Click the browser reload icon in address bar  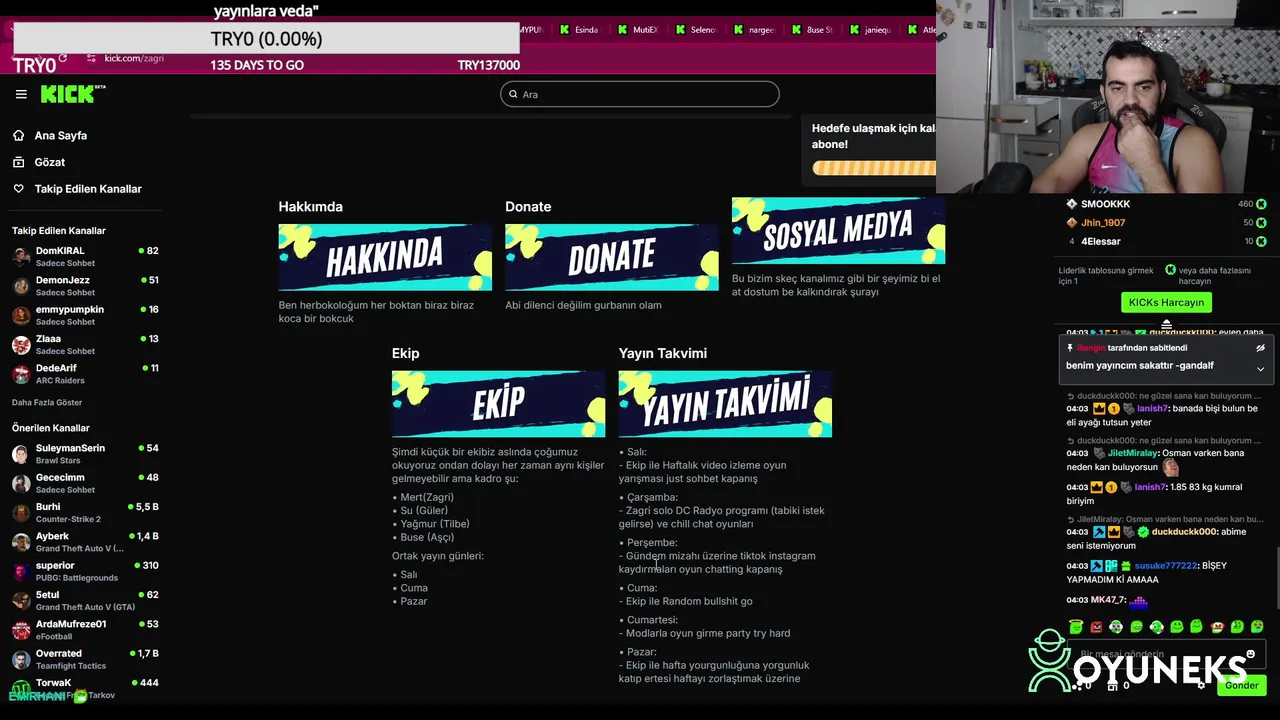(63, 58)
